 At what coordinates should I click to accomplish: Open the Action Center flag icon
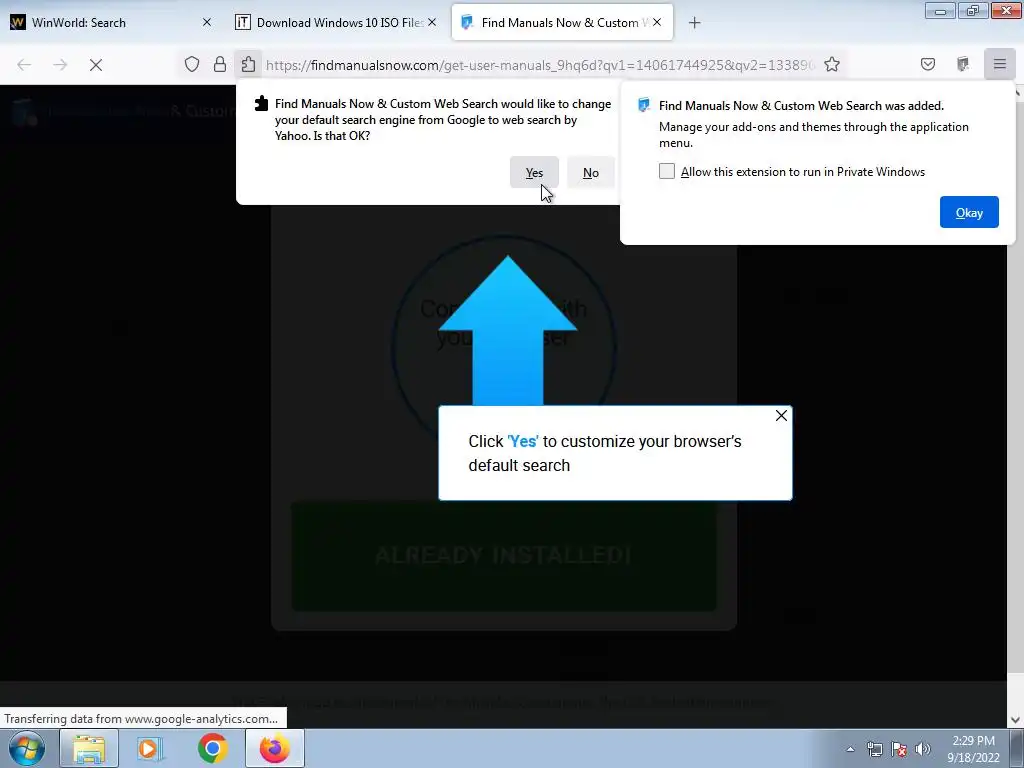point(899,749)
